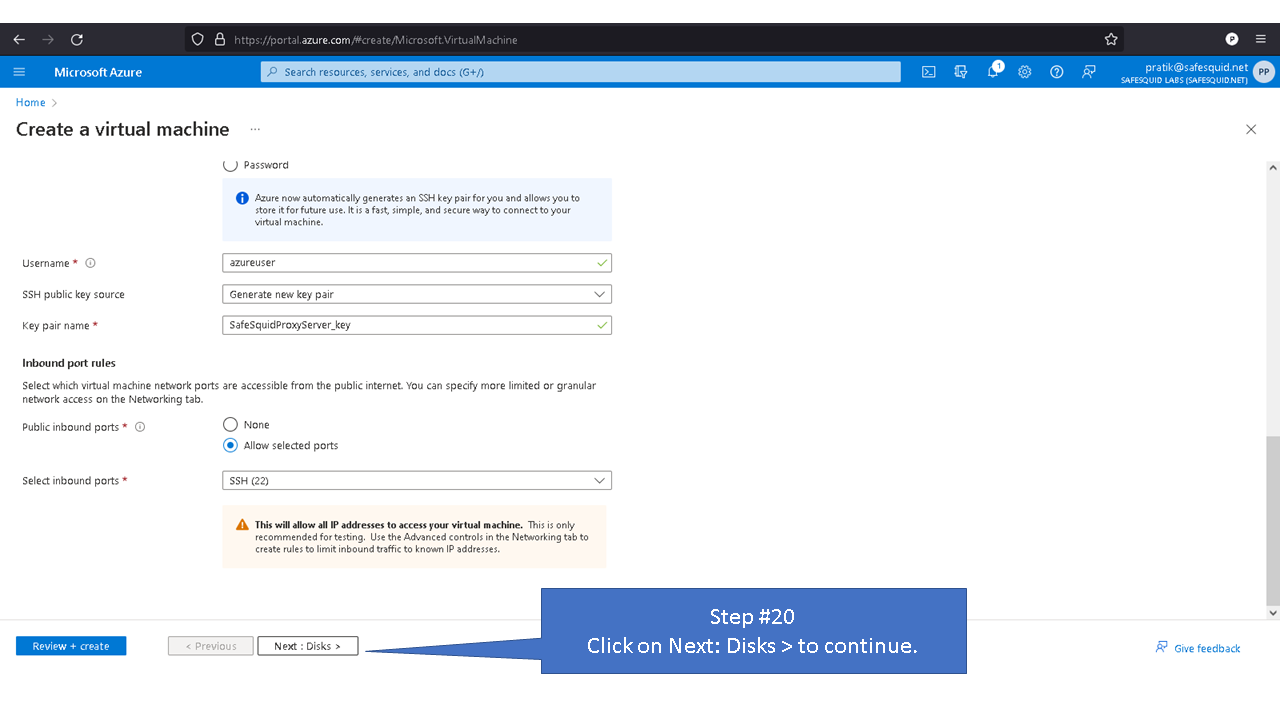Open the Azure portal hamburger menu
This screenshot has width=1280, height=720.
[19, 72]
